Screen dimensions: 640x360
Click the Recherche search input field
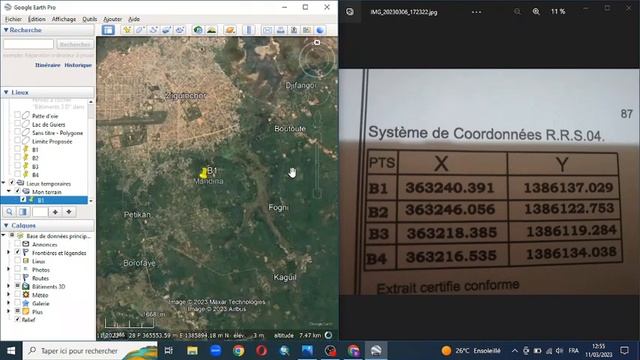(x=29, y=44)
